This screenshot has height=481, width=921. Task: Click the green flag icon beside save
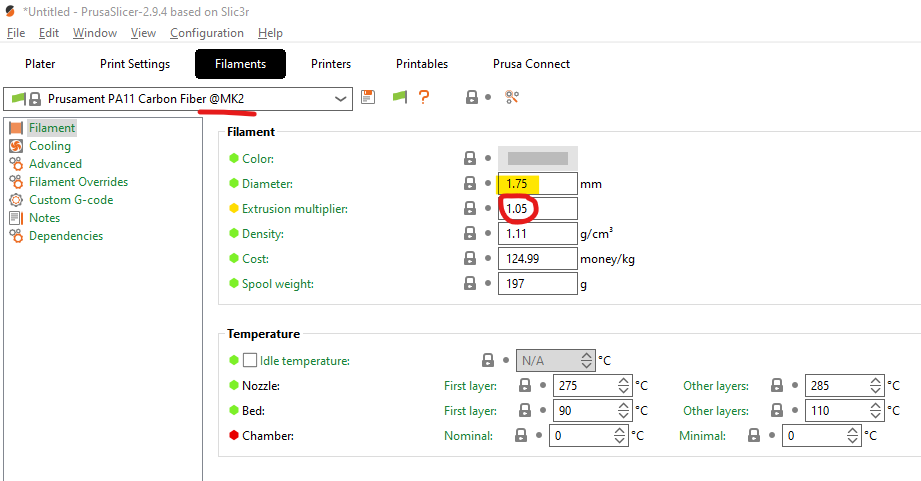399,97
